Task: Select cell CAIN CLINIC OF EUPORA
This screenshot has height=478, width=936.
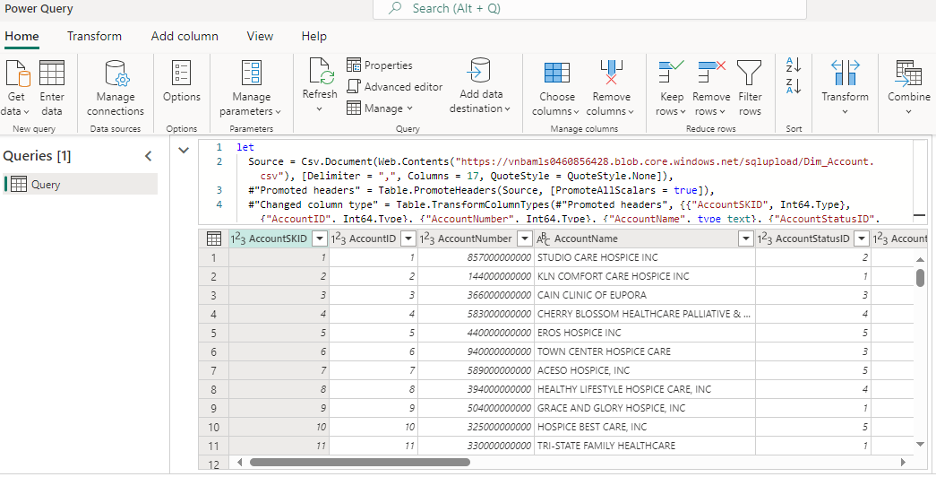Action: pyautogui.click(x=645, y=295)
